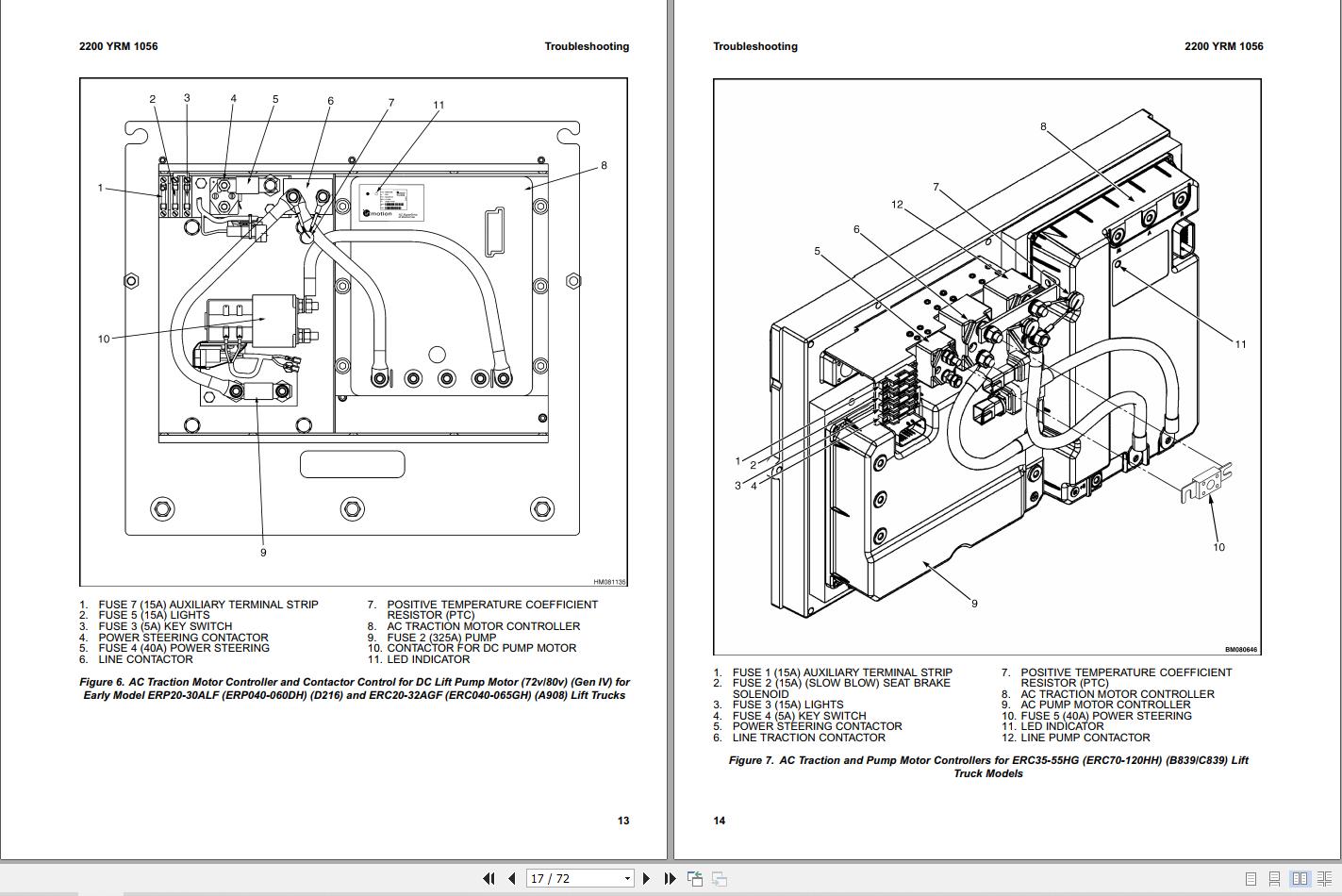
Task: Jump to the last page
Action: (x=670, y=878)
